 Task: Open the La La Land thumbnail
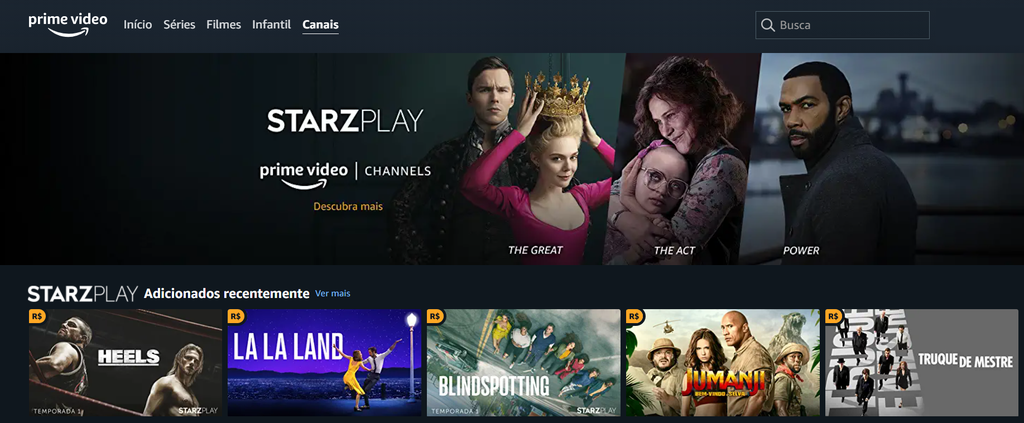tap(325, 362)
